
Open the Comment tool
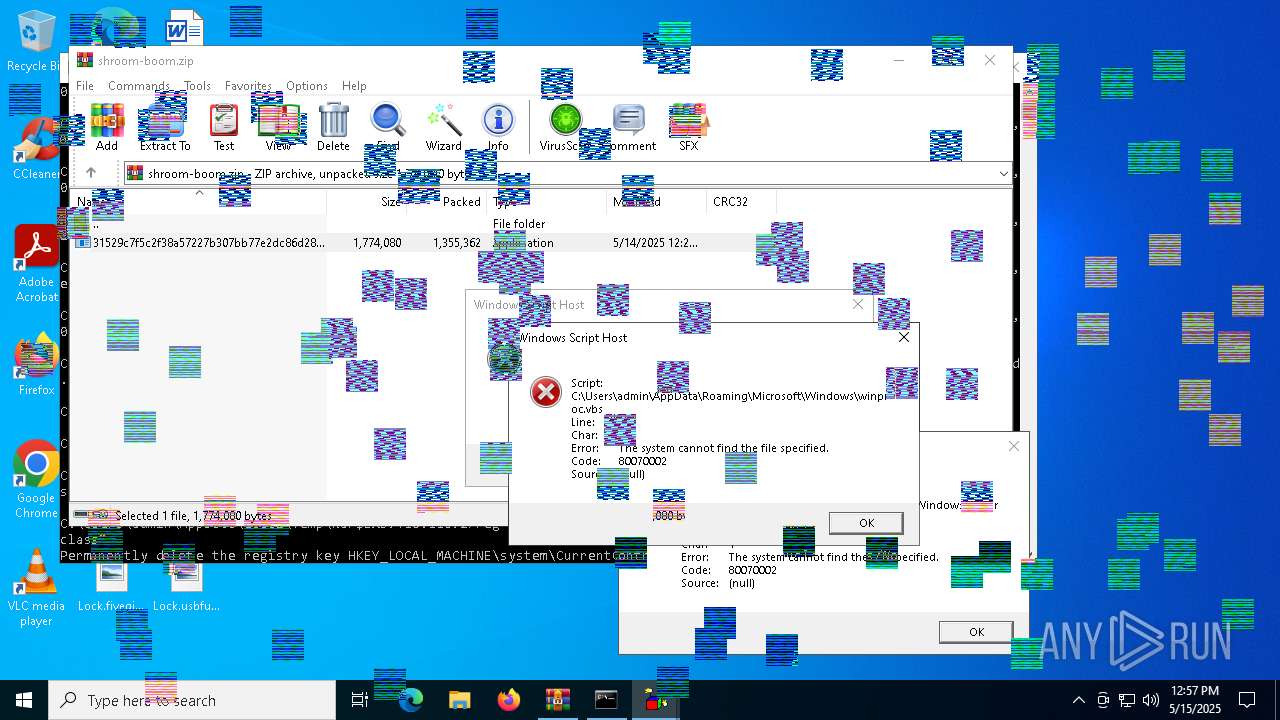coord(629,128)
